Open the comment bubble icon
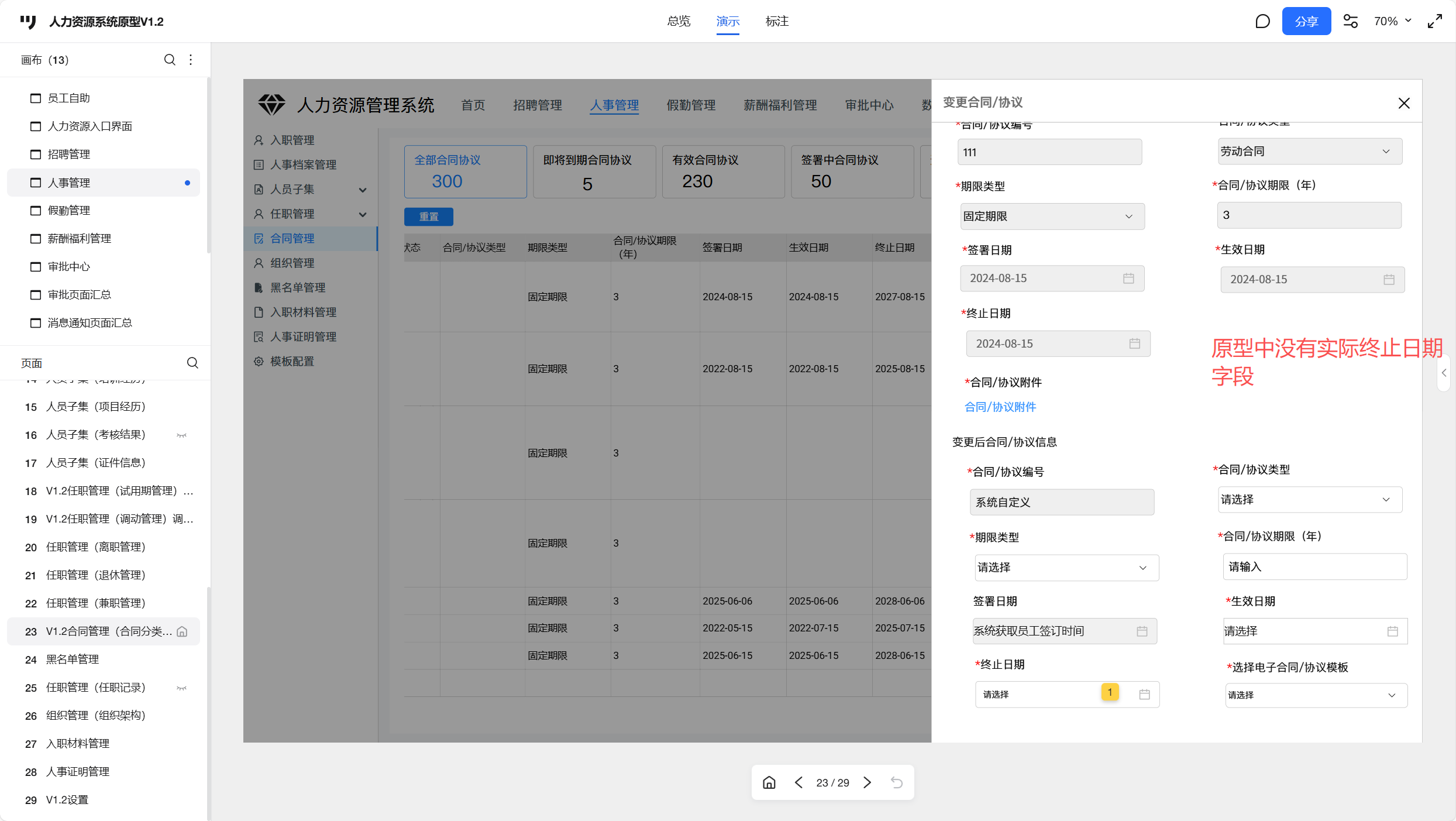This screenshot has width=1456, height=821. (1262, 22)
